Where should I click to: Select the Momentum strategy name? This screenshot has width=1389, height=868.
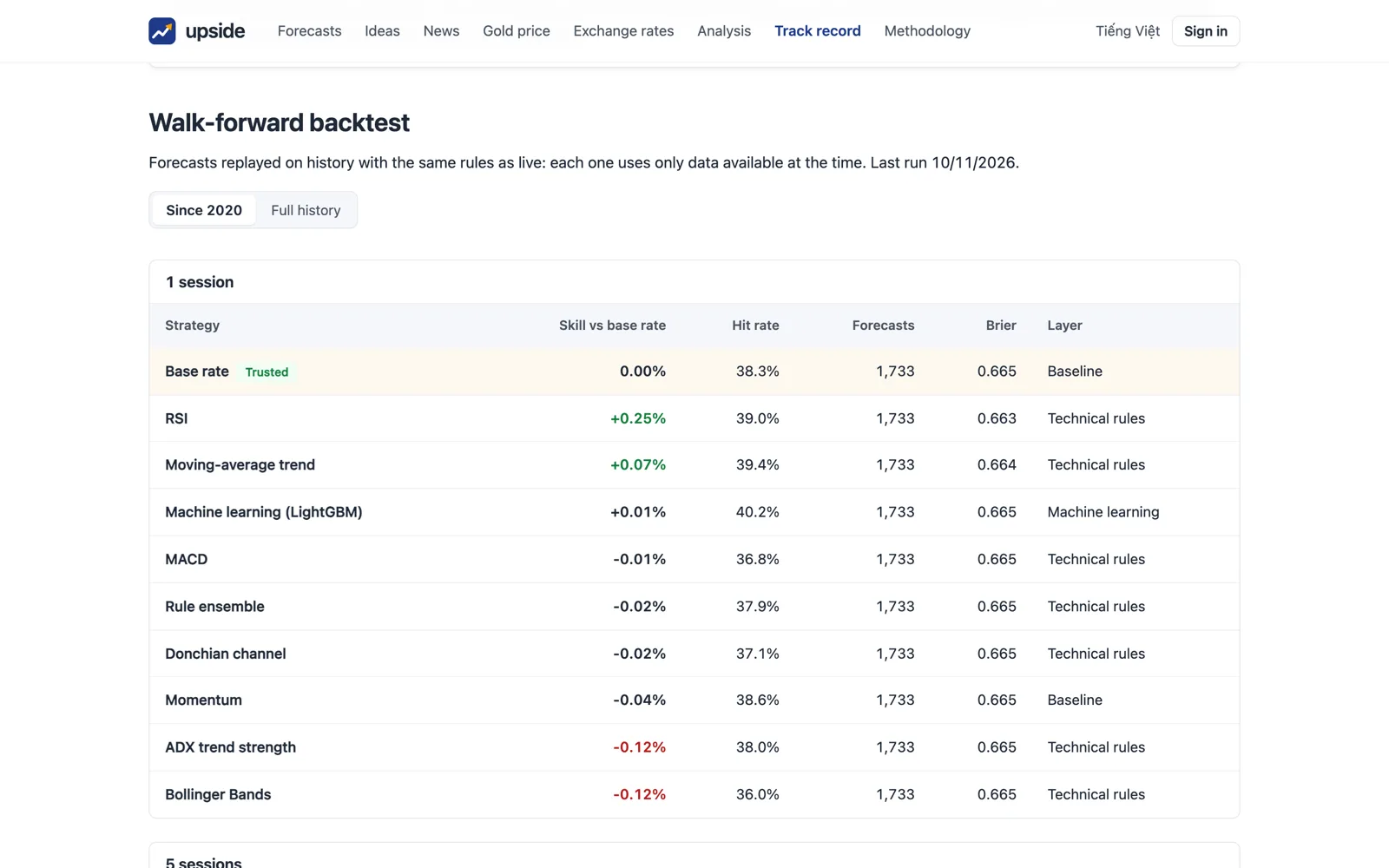coord(204,700)
